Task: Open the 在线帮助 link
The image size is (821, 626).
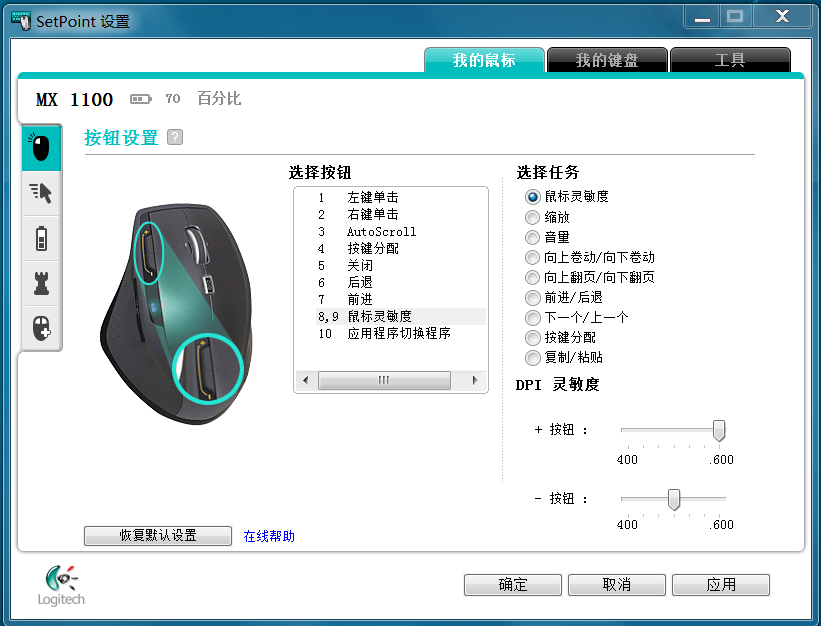Action: tap(269, 536)
